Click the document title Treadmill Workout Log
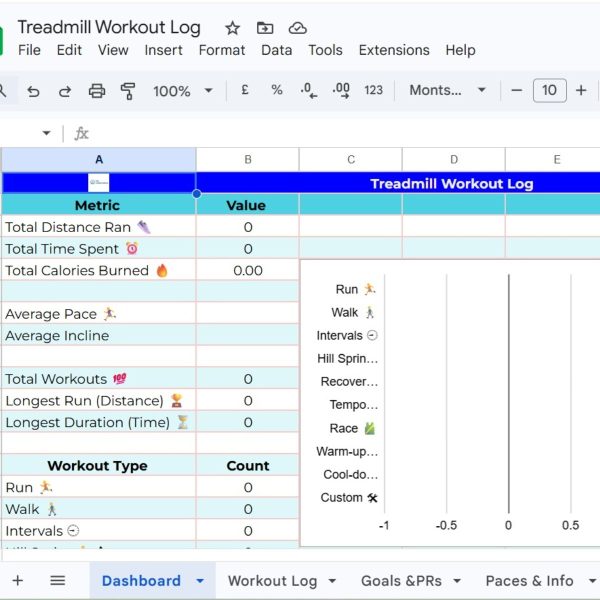The image size is (600, 600). pyautogui.click(x=109, y=28)
